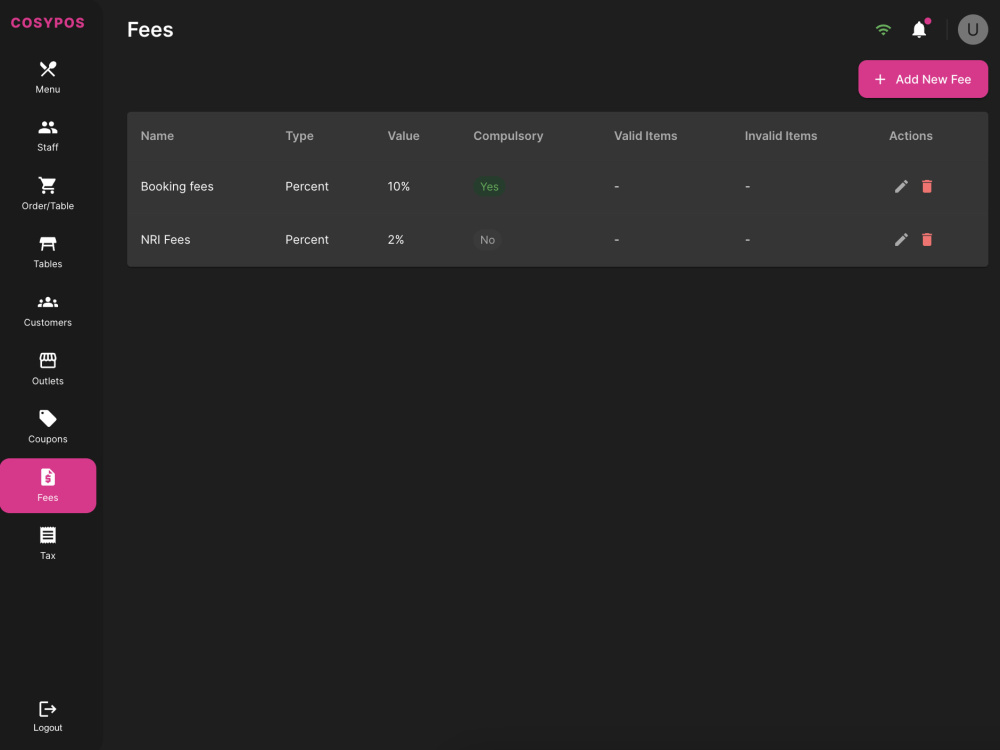Select the NRI Fees name cell

(x=166, y=240)
